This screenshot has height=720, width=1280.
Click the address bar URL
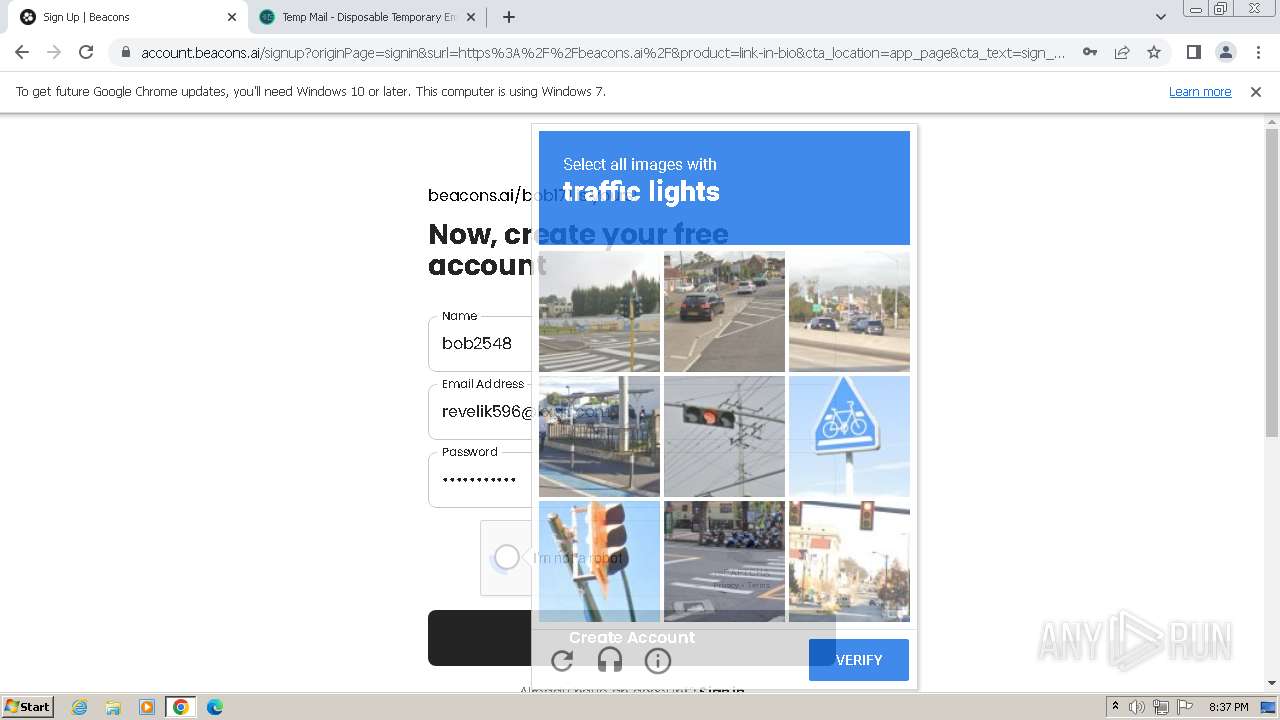tap(603, 52)
